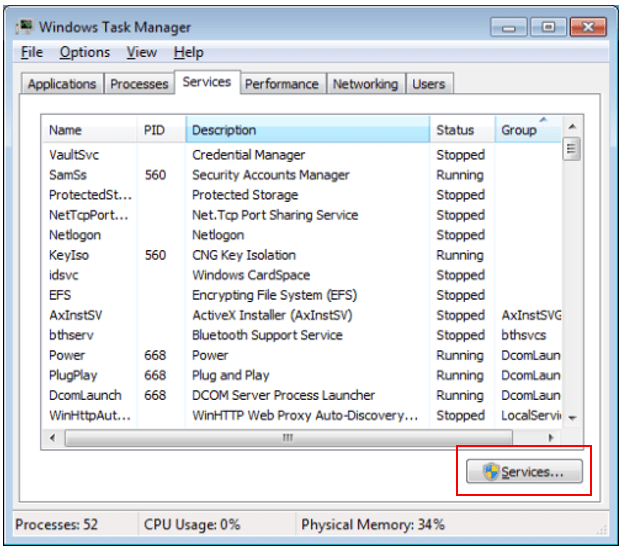Switch to the Networking tab
The width and height of the screenshot is (625, 551).
click(366, 84)
